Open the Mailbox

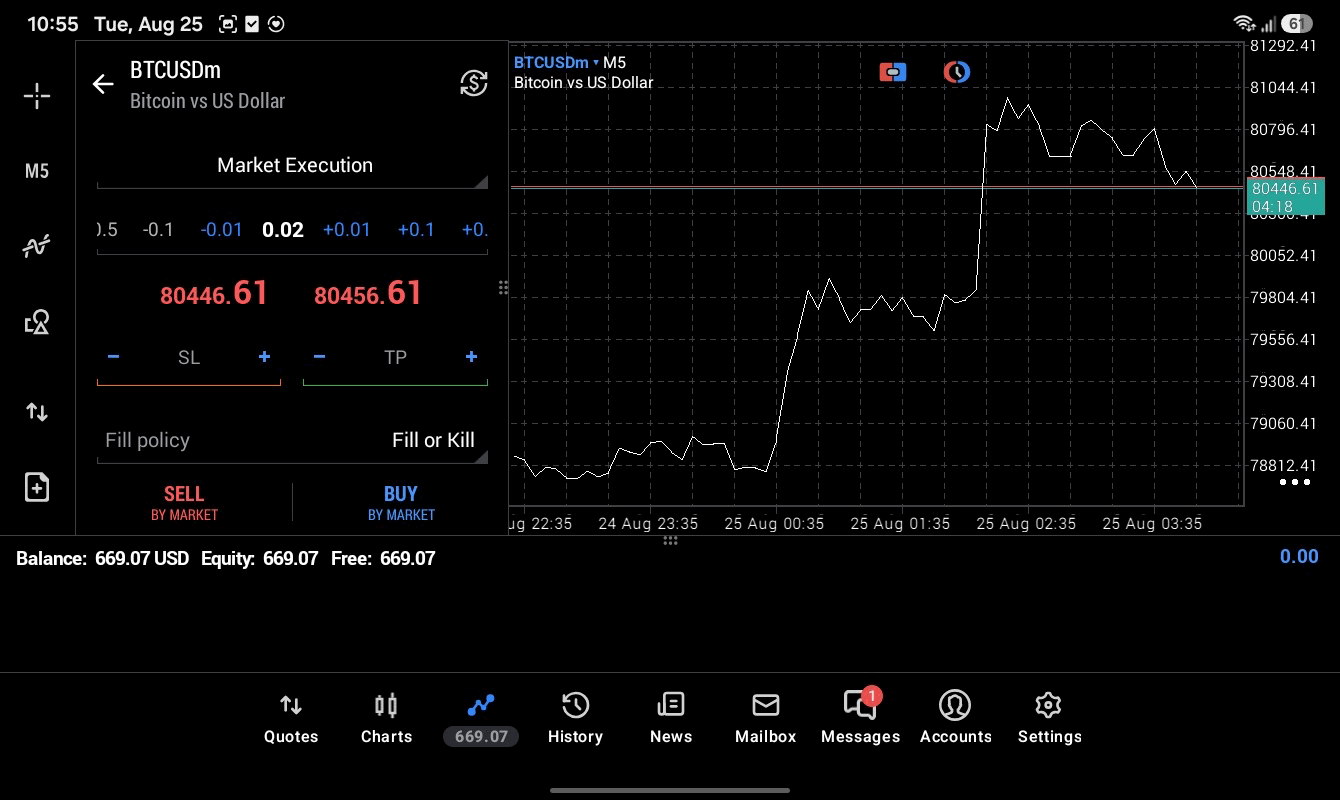tap(766, 719)
